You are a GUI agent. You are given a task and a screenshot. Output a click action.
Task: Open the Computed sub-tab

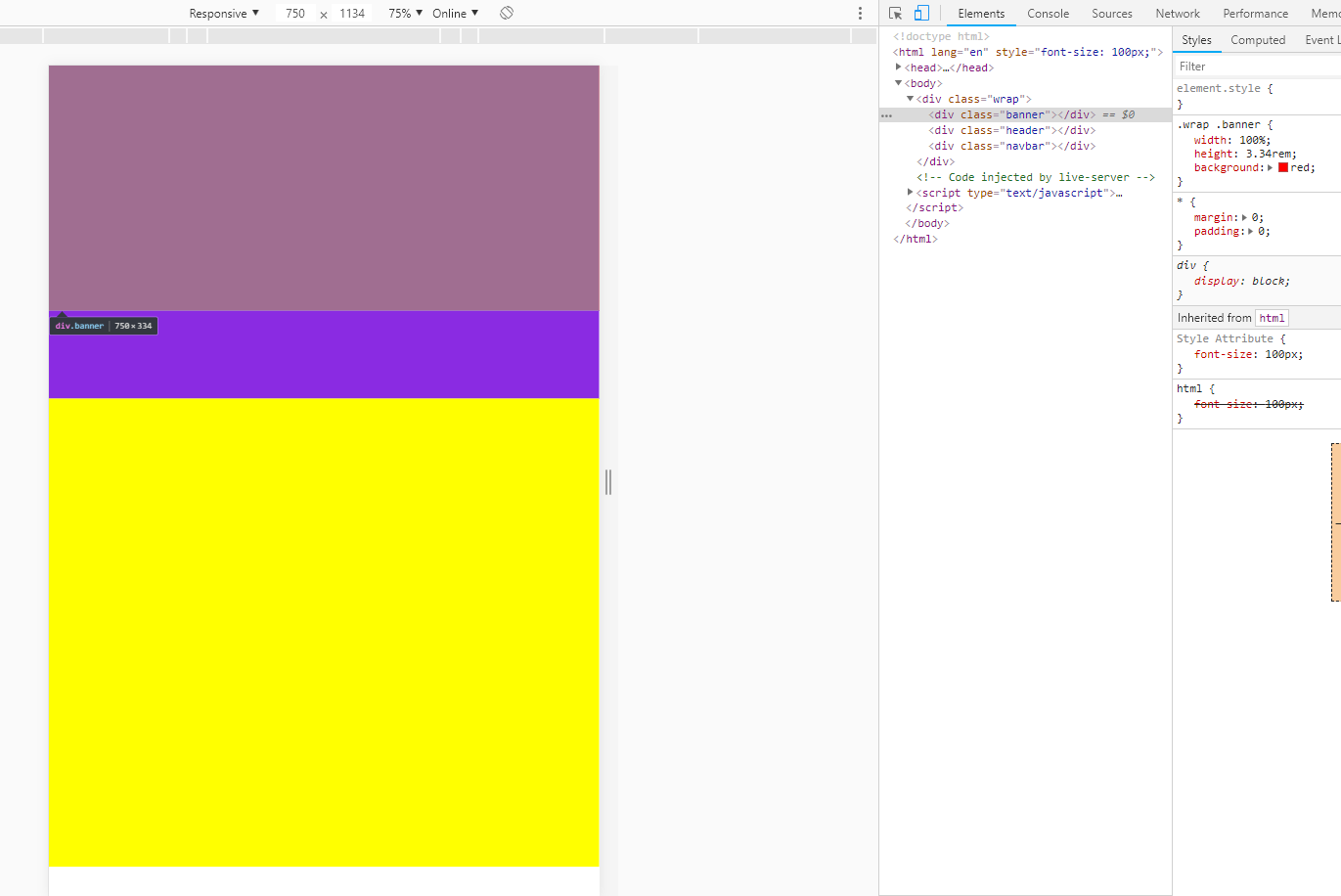[1258, 40]
